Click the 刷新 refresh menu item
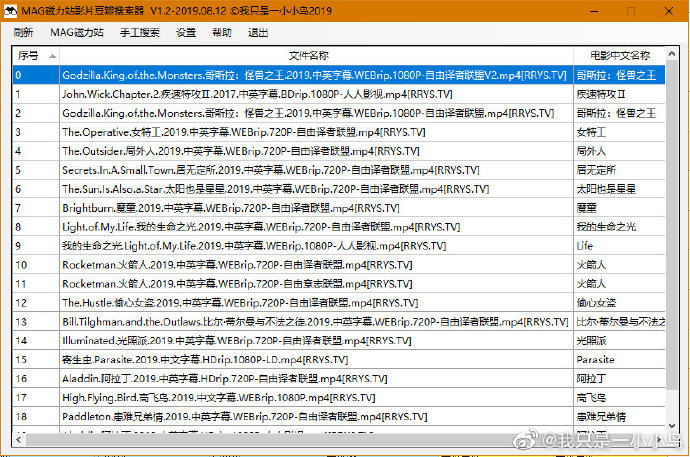690x457 pixels. (23, 33)
